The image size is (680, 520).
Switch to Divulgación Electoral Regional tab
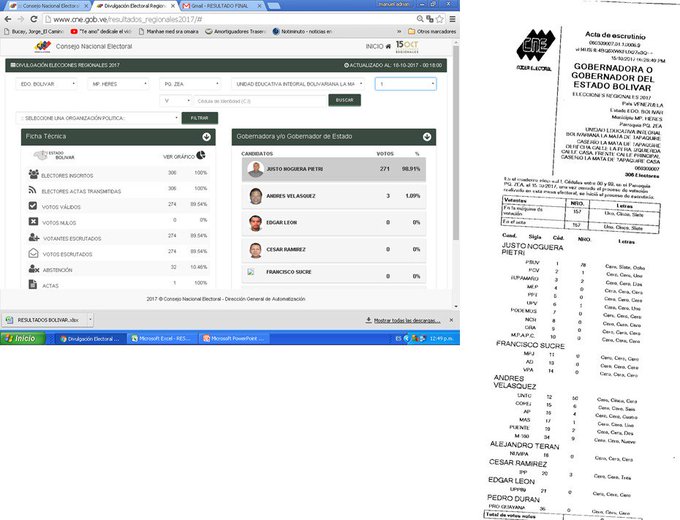click(x=135, y=6)
